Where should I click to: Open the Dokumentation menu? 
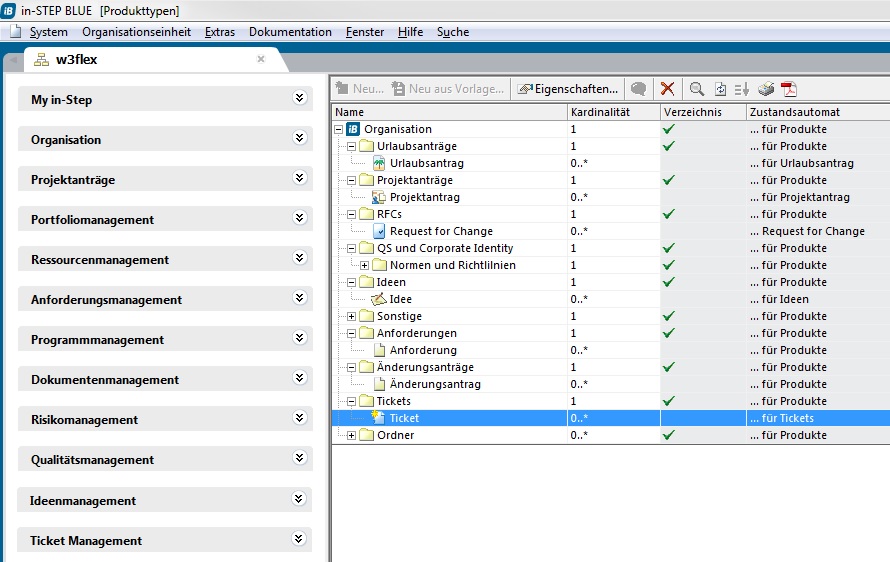290,32
